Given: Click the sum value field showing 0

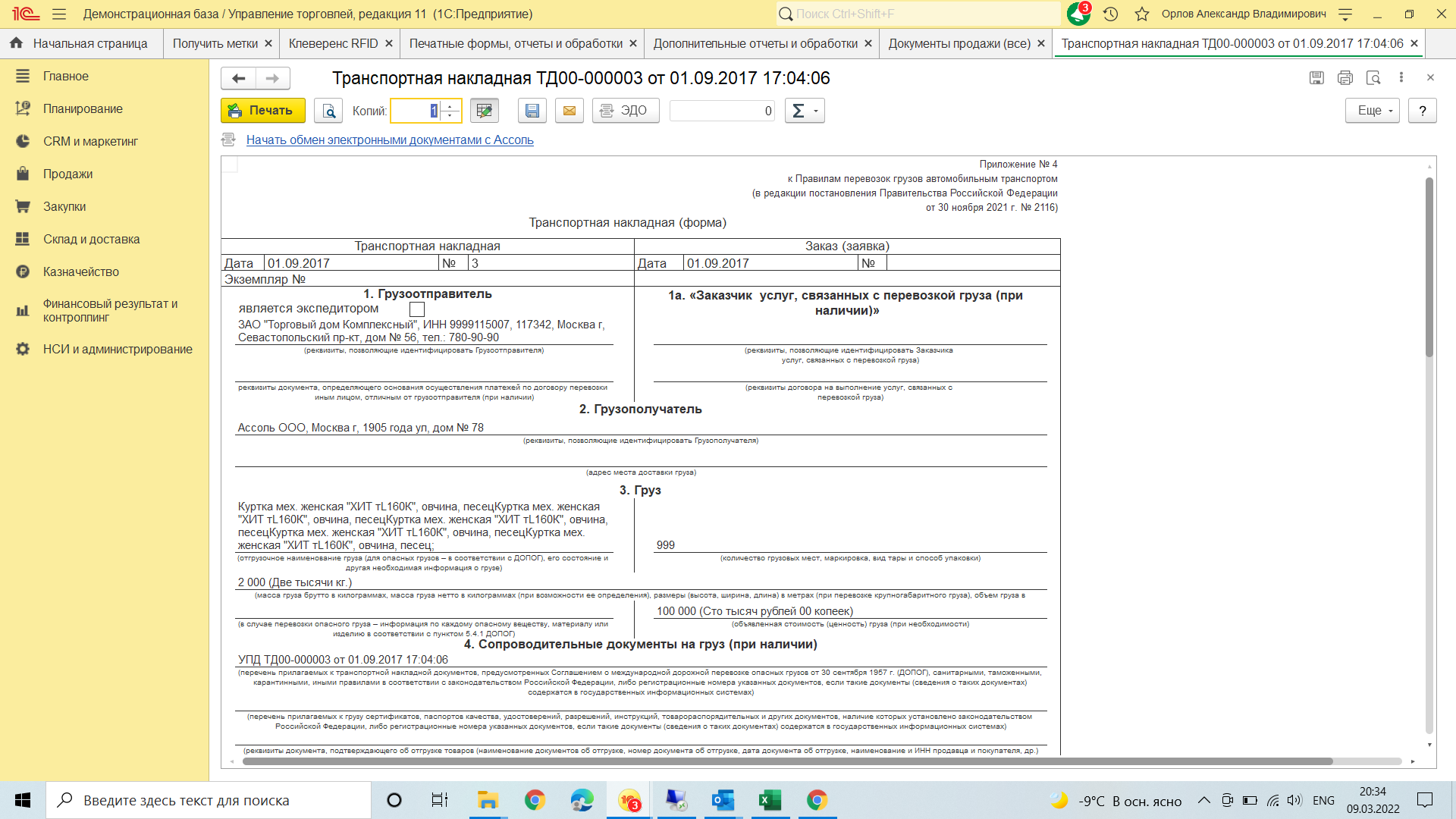Looking at the screenshot, I should click(x=722, y=111).
